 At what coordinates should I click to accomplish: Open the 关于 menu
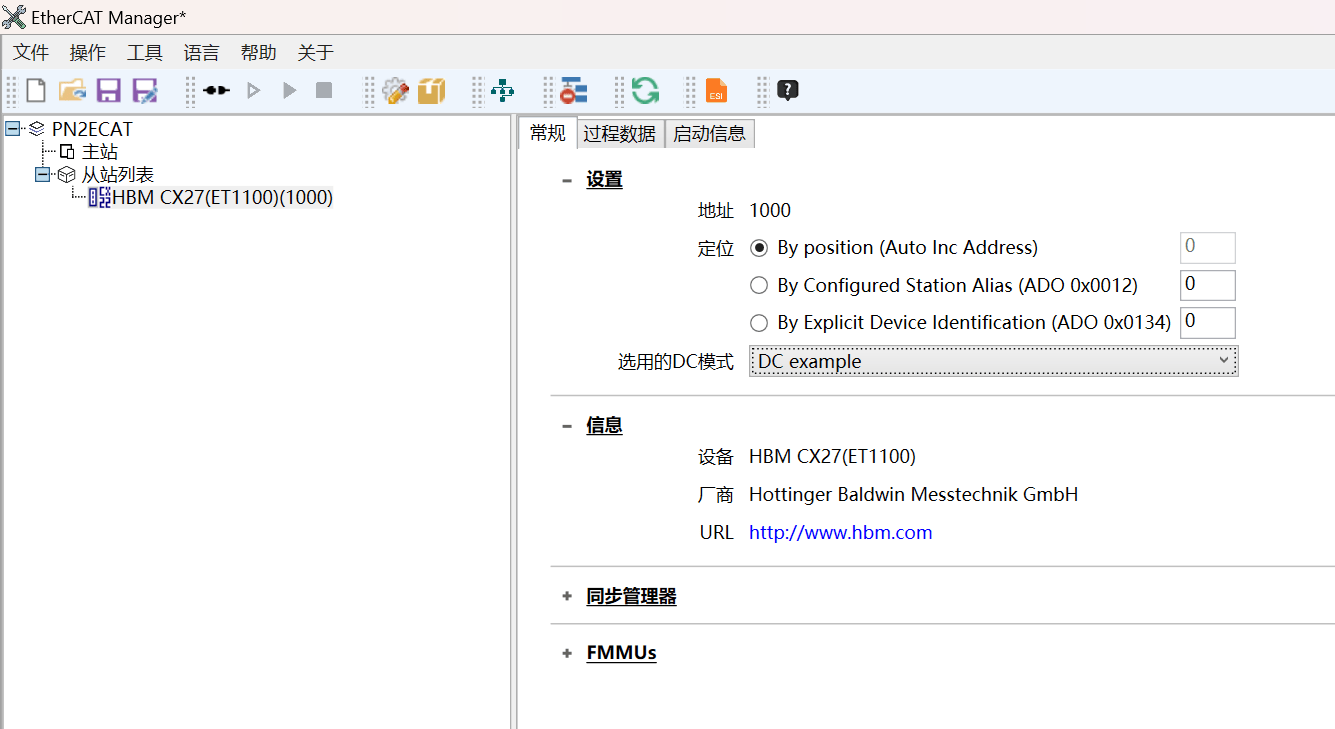coord(316,53)
